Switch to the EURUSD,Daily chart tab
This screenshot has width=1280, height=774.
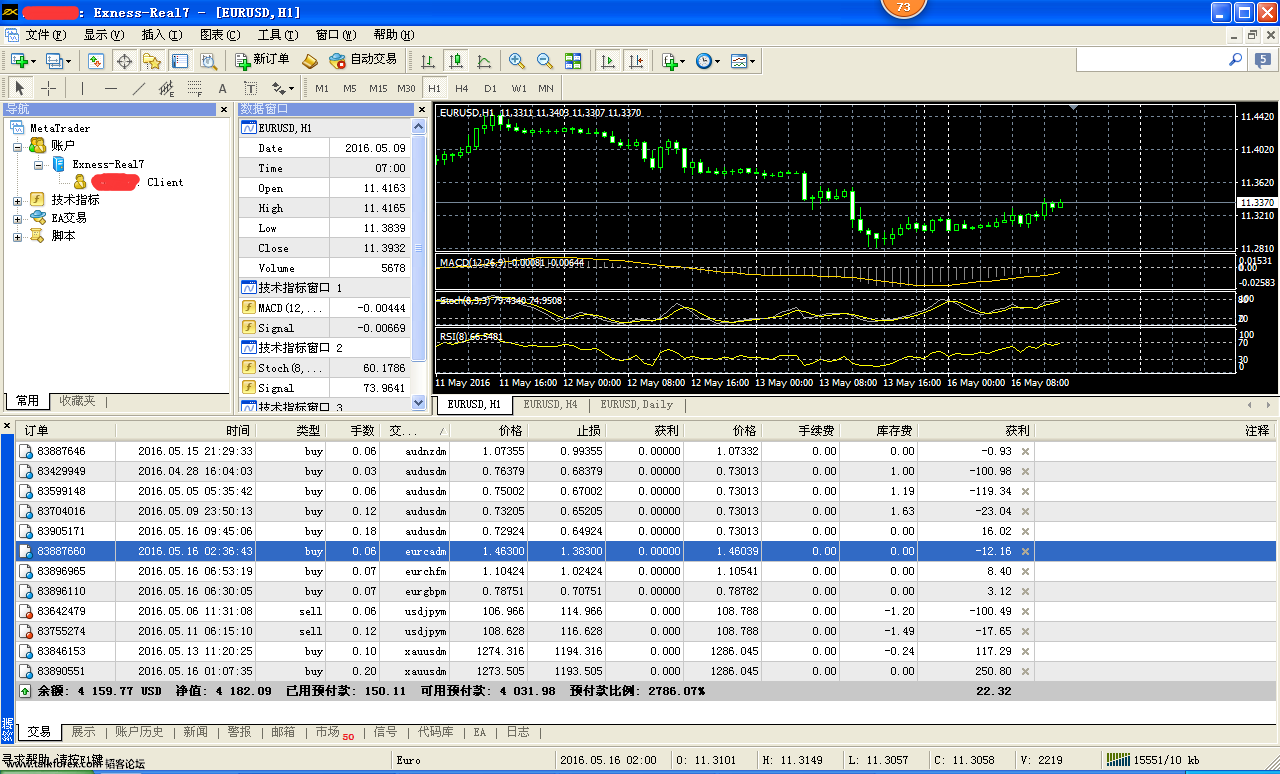pos(636,405)
